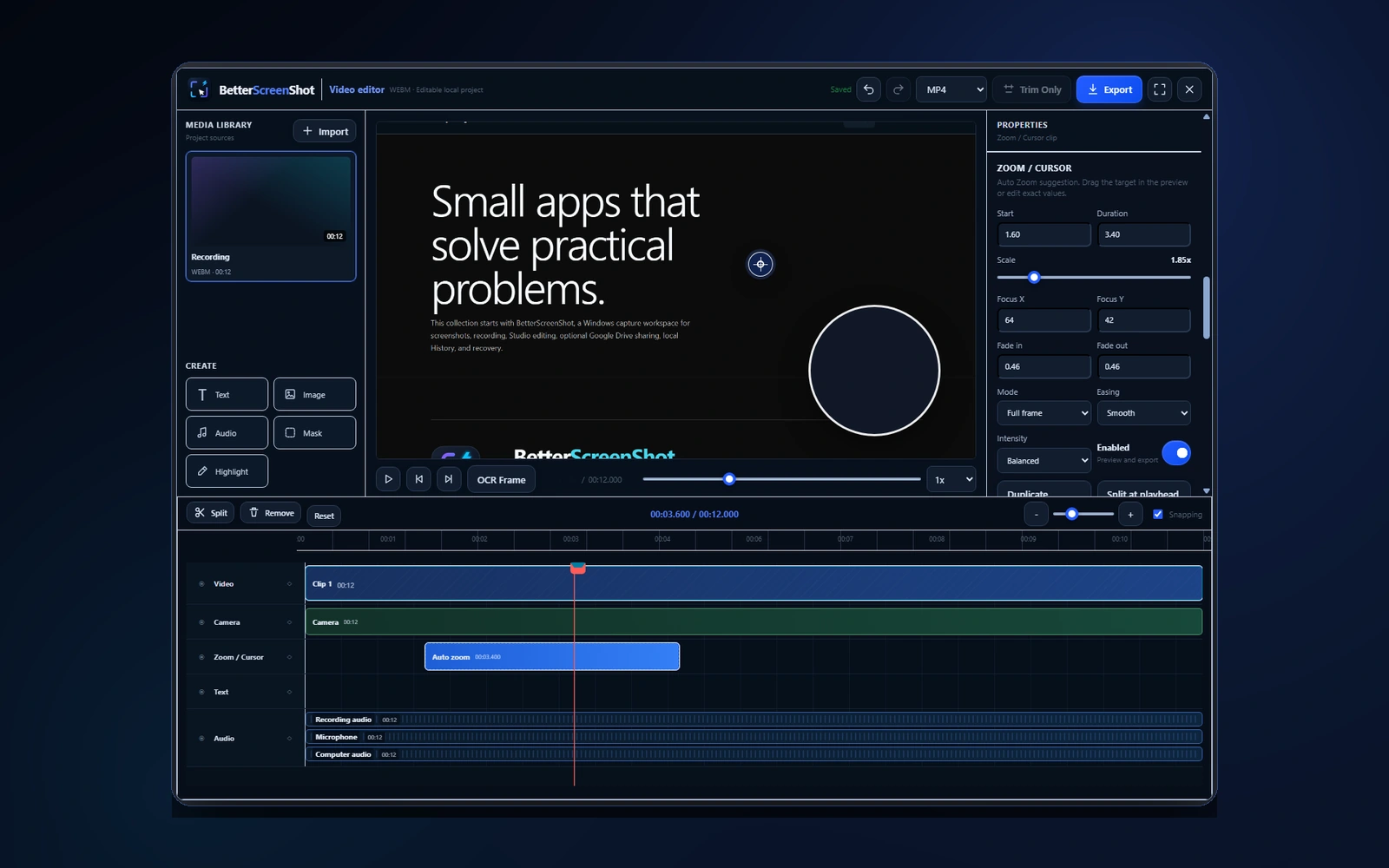Screen dimensions: 1389x868
Task: Open the MP4 format dropdown
Action: coord(951,89)
